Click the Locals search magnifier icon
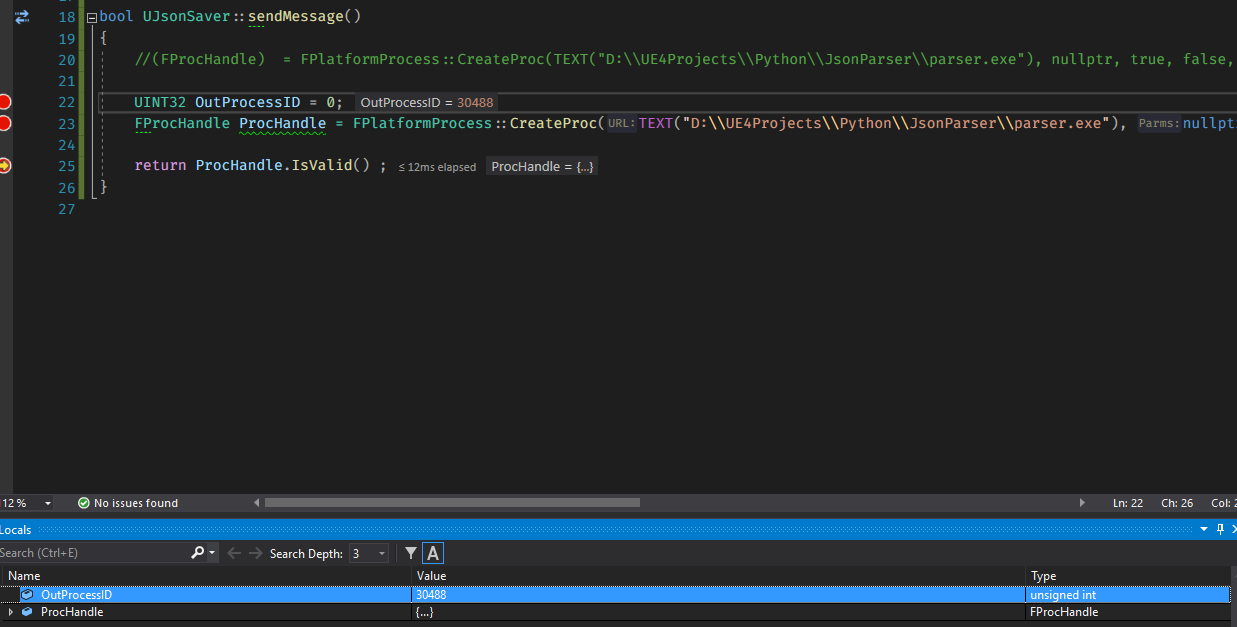Image resolution: width=1237 pixels, height=627 pixels. point(197,553)
